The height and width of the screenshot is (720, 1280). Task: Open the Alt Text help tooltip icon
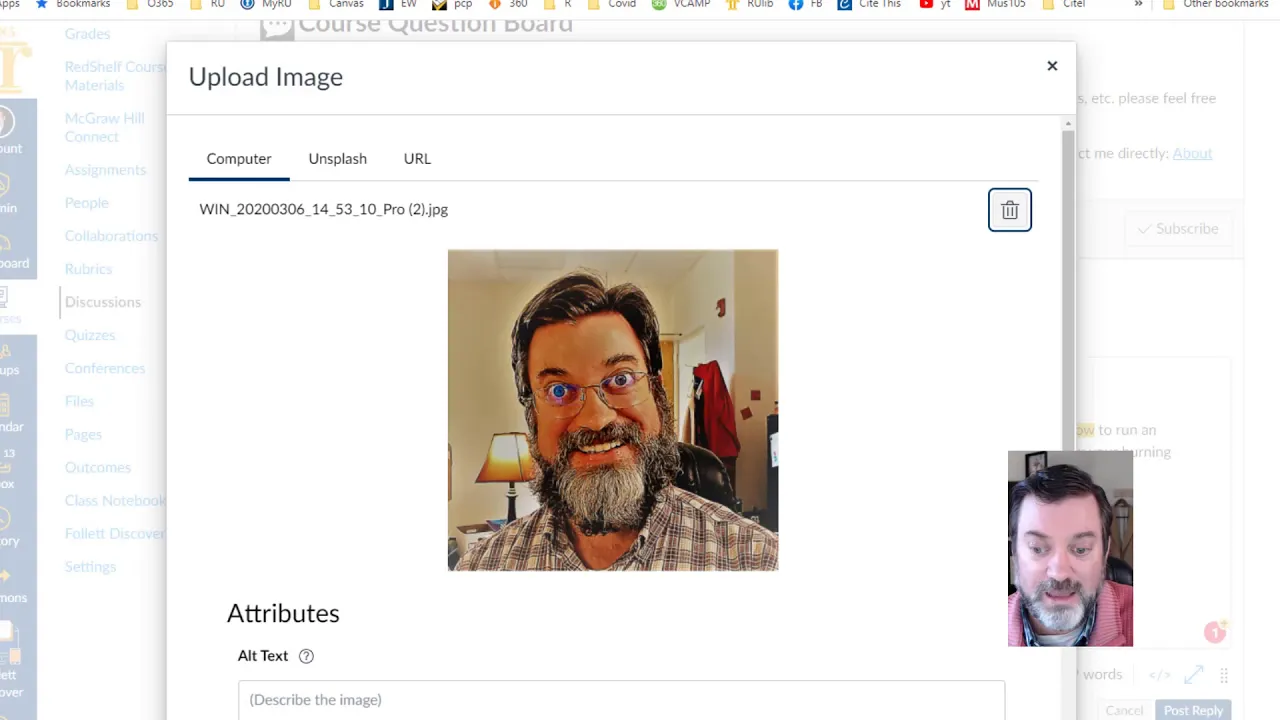tap(306, 656)
